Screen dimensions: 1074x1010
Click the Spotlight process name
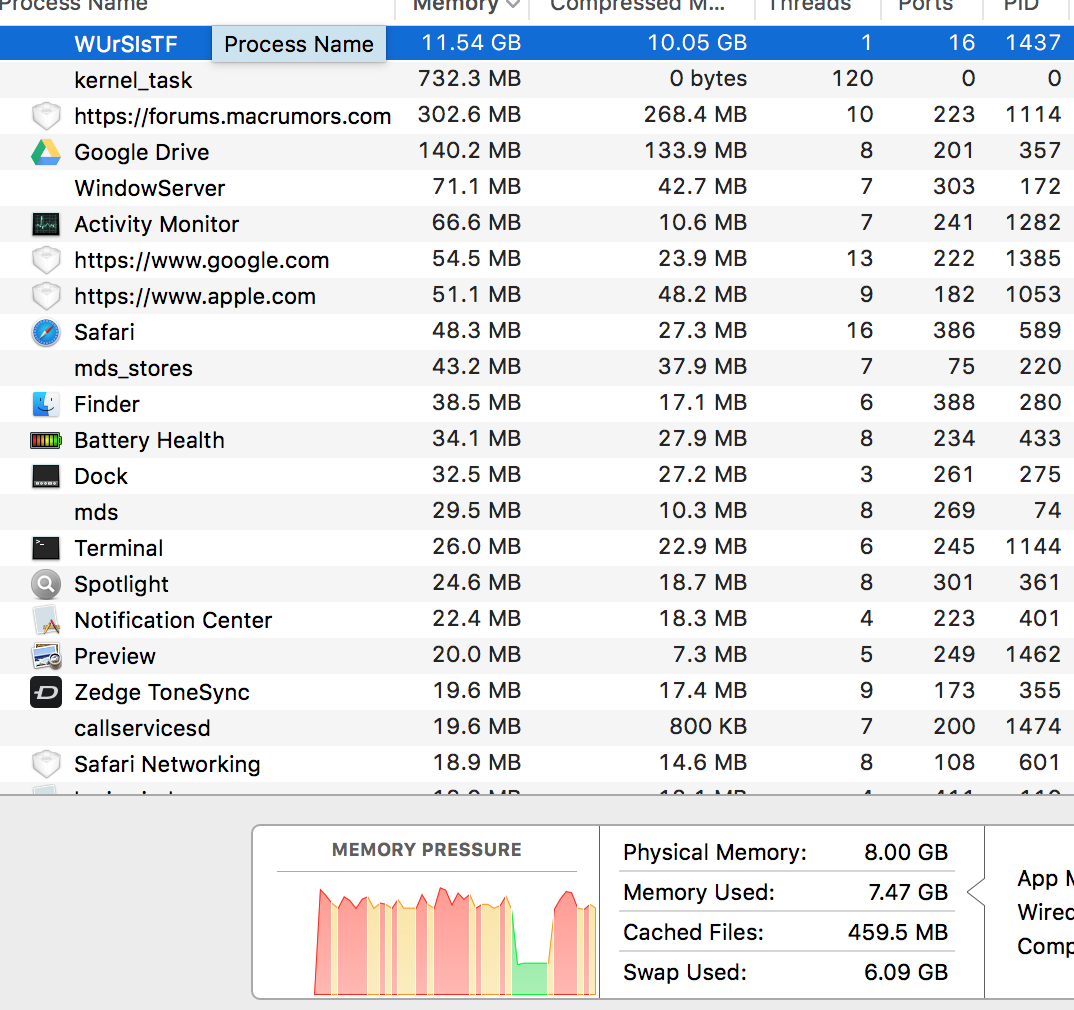tap(121, 584)
